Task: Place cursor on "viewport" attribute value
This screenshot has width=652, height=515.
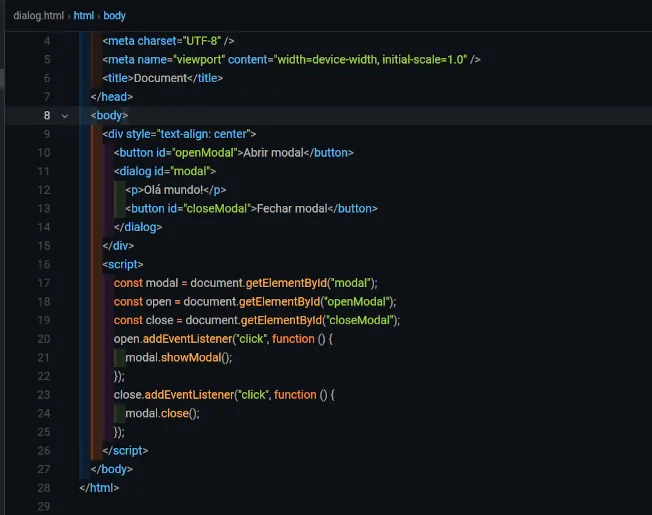Action: [x=199, y=59]
